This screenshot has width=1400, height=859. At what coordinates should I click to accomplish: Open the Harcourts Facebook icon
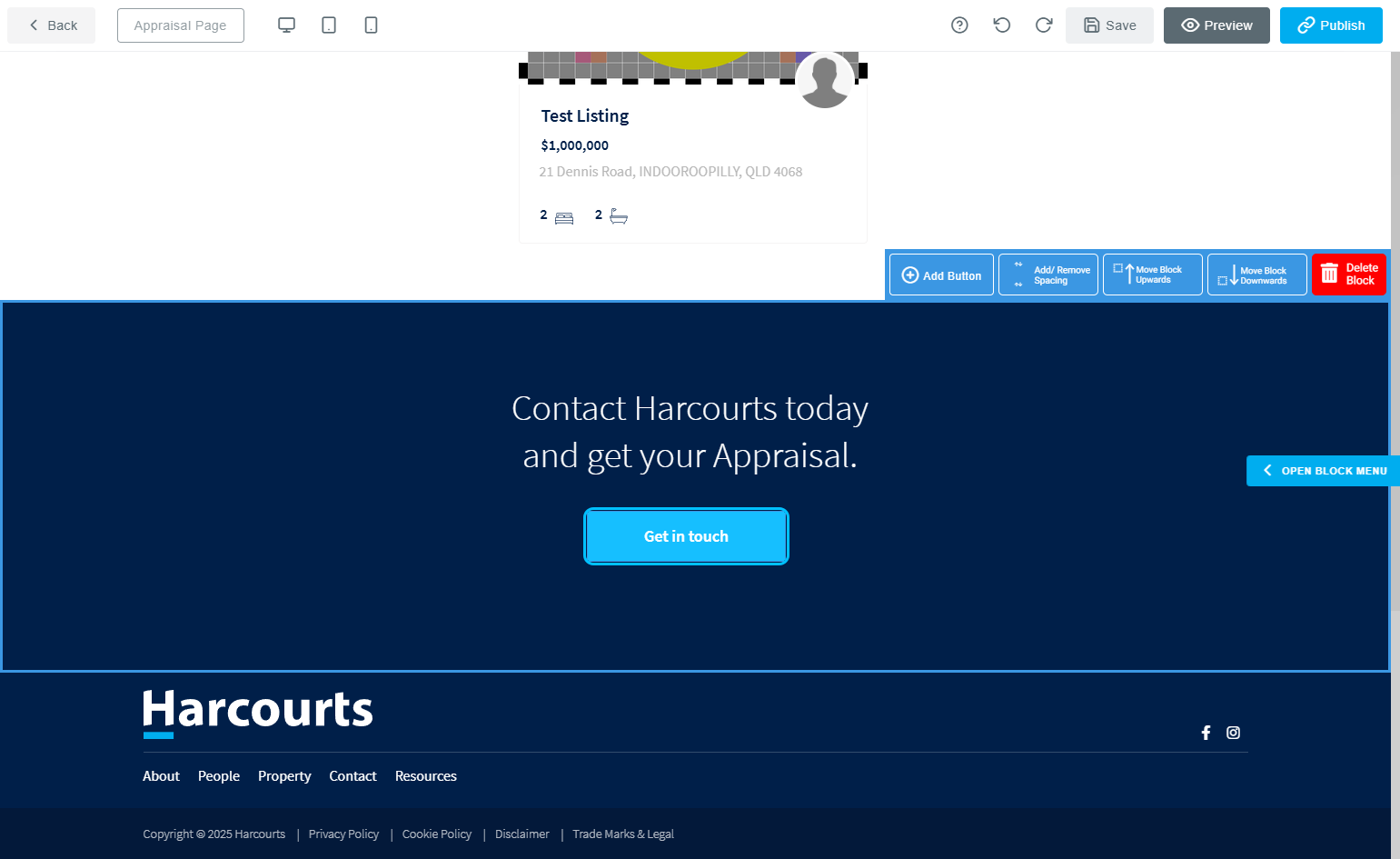pos(1206,733)
